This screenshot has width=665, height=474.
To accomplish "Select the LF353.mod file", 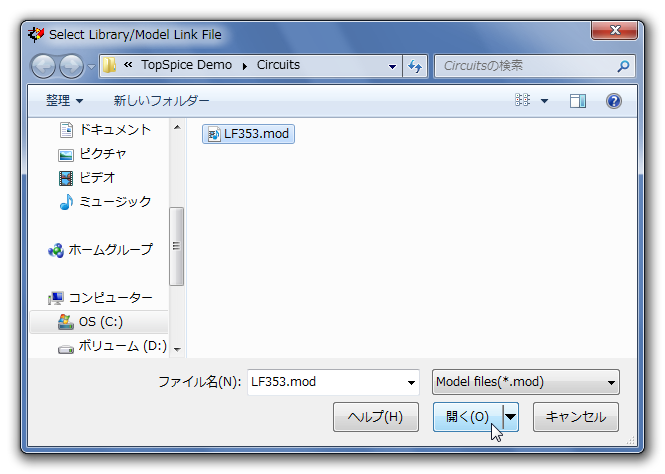I will [249, 134].
